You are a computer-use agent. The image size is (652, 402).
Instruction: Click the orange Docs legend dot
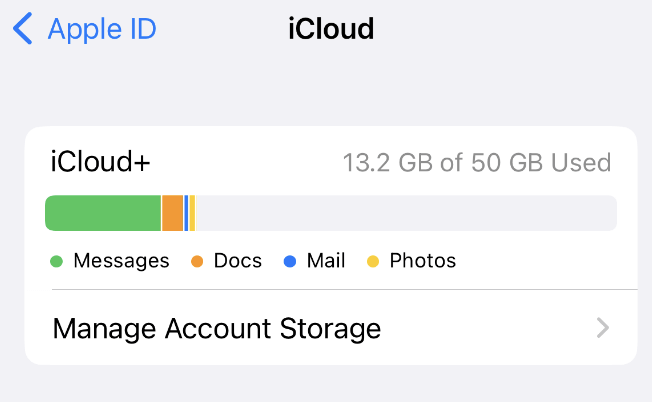point(197,261)
